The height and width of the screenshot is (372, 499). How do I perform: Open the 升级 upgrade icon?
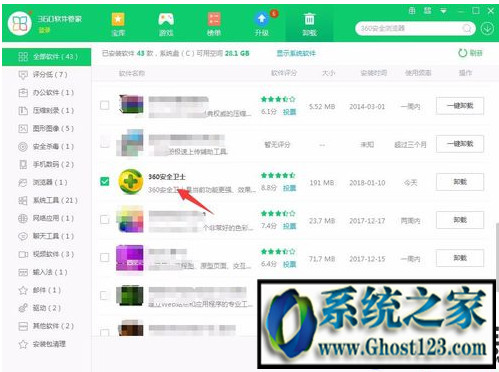(262, 20)
